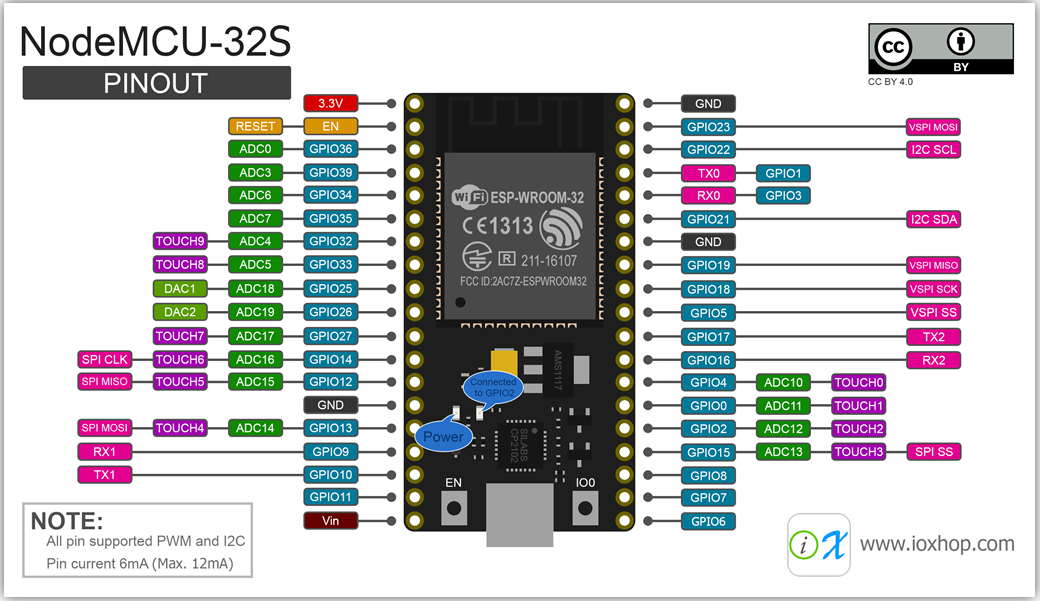Click the ADC14 label
Viewport: 1040px width, 601px height.
tap(255, 428)
